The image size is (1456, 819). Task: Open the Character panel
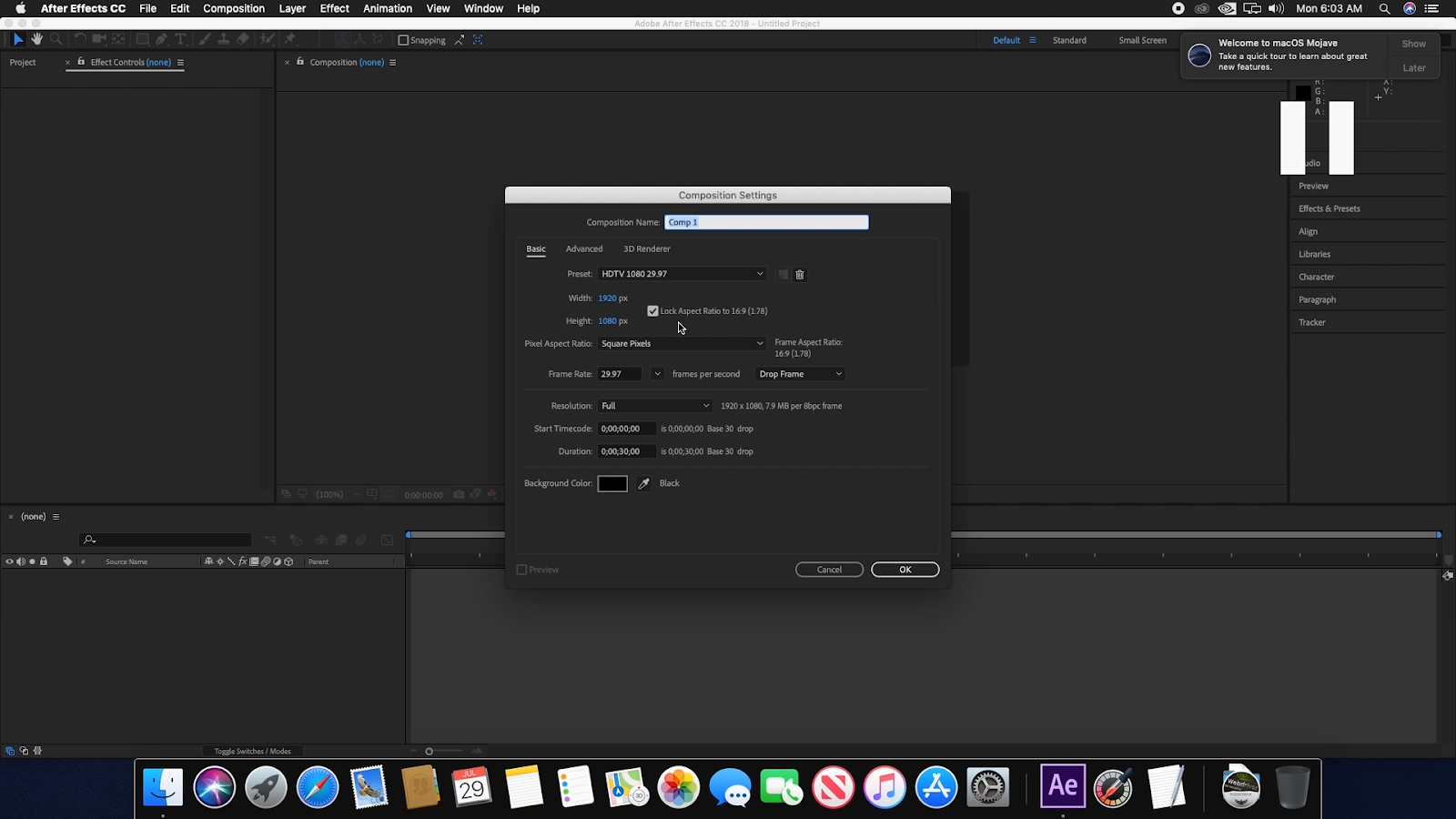[x=1316, y=277]
